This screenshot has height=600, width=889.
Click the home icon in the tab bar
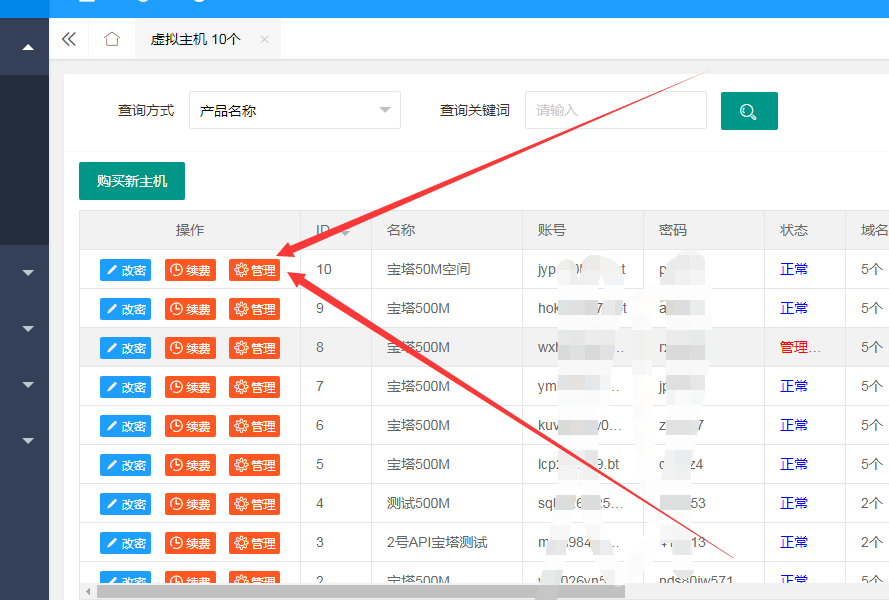tap(111, 38)
